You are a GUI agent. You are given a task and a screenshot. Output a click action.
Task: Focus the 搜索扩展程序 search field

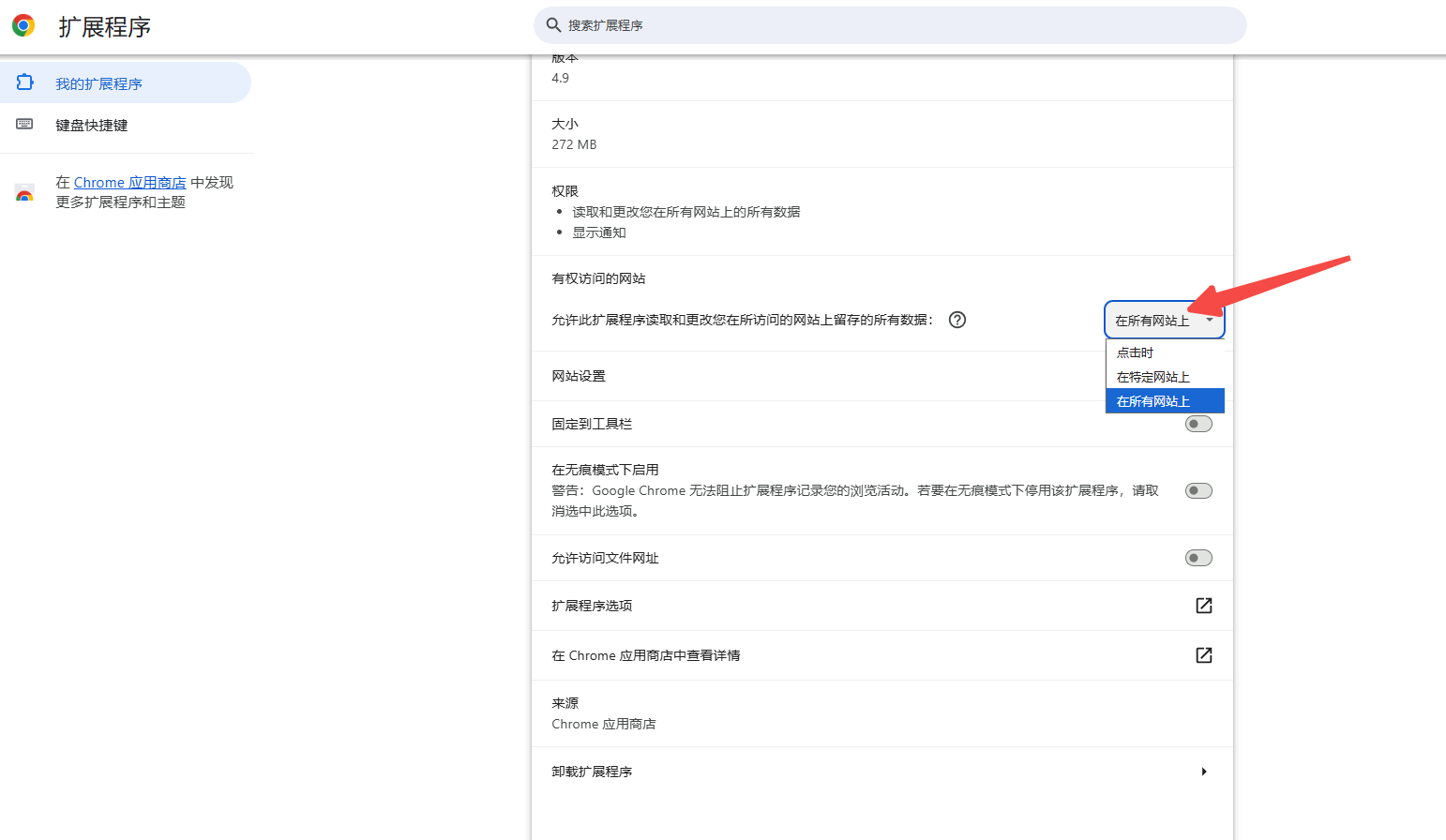pos(890,25)
